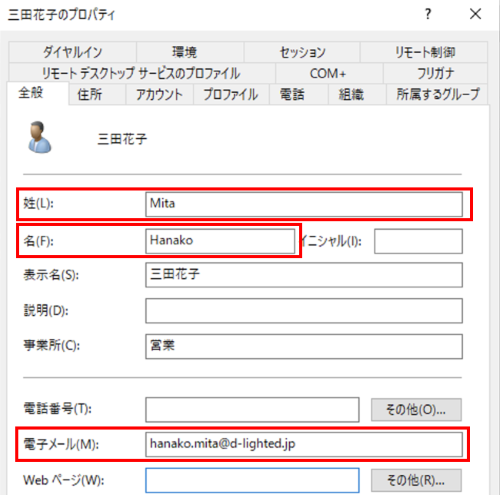The image size is (500, 495).
Task: Click the 表示名(S): label
Action: click(51, 275)
